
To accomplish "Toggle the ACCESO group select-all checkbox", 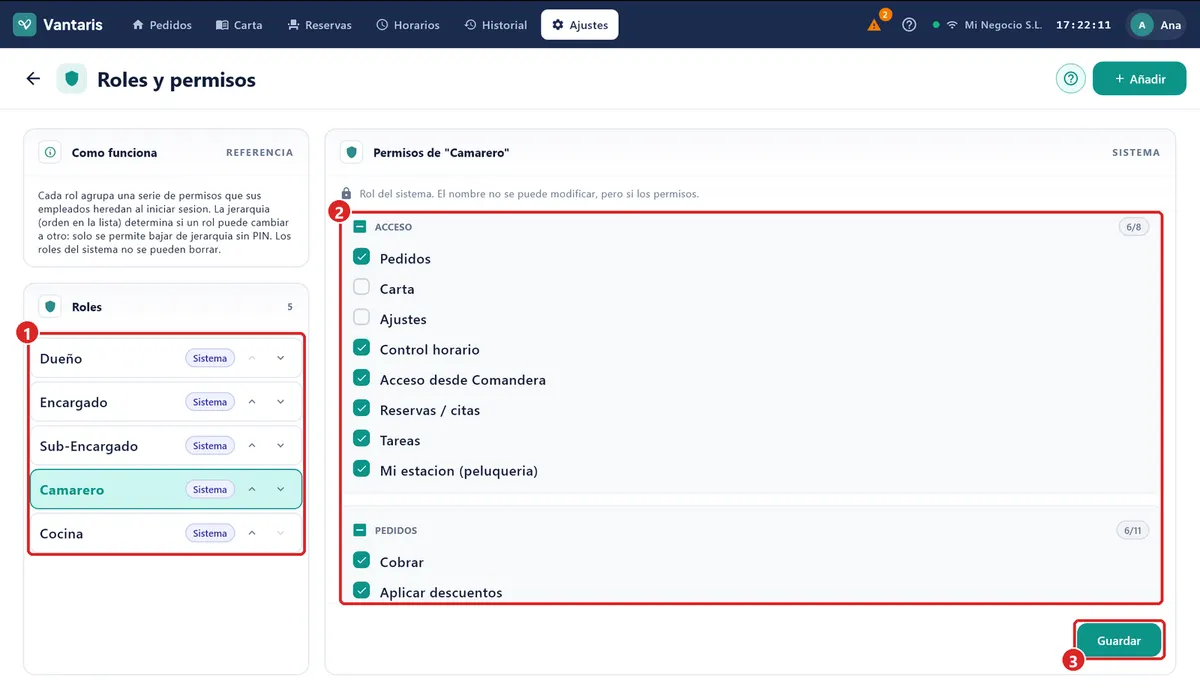I will pos(360,227).
